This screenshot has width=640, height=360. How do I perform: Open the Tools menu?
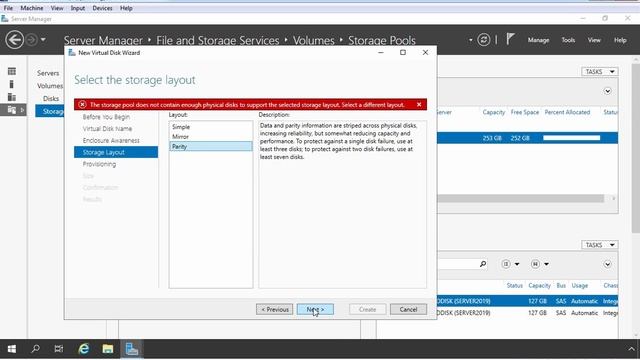pyautogui.click(x=568, y=40)
